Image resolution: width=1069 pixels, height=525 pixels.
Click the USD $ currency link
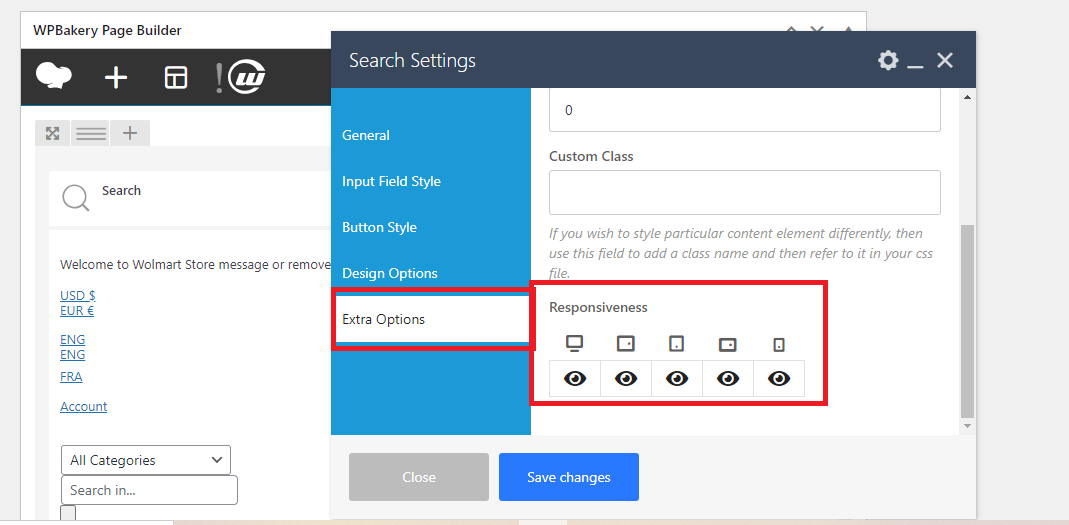(78, 295)
